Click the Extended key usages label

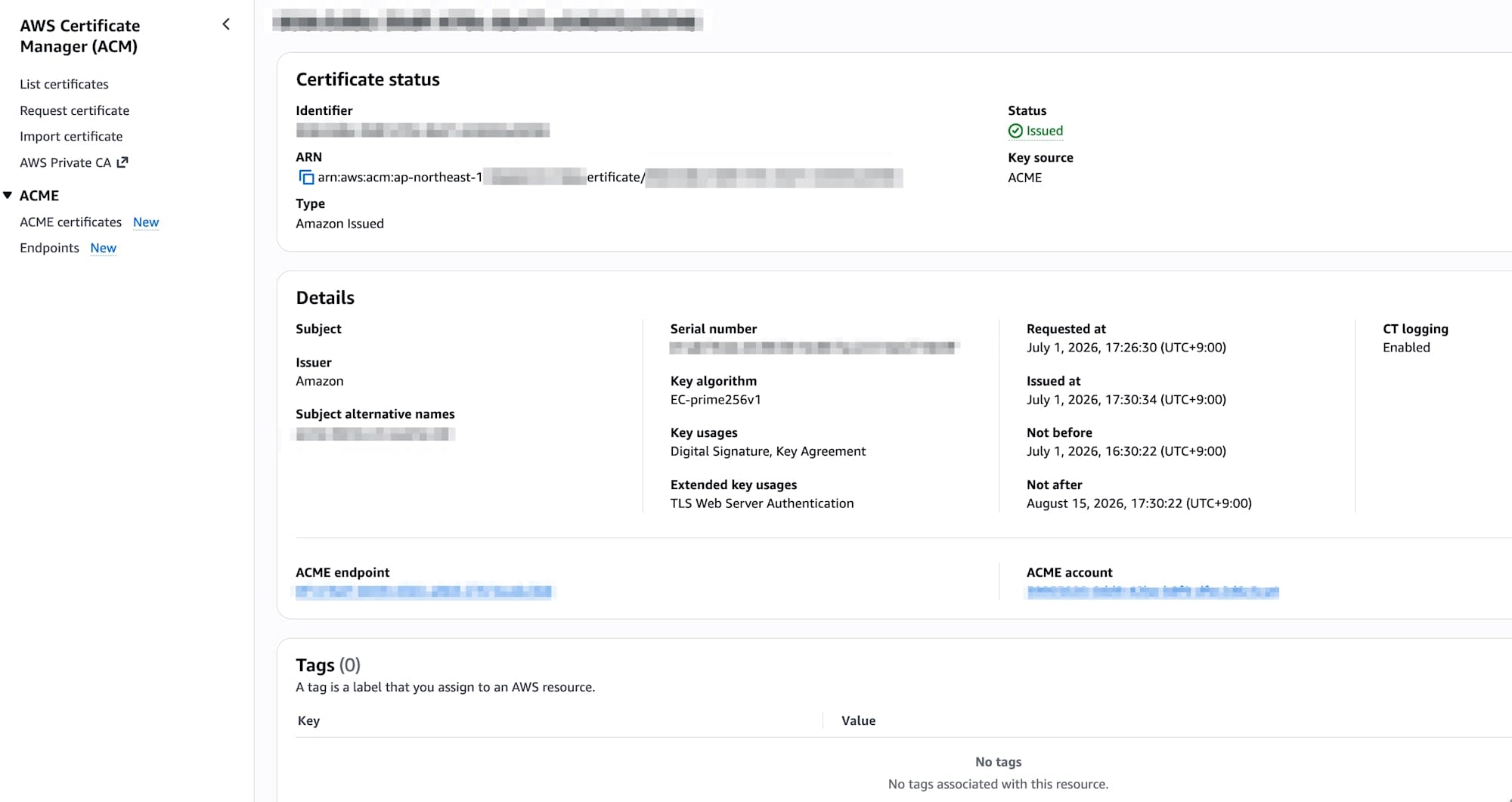(733, 485)
